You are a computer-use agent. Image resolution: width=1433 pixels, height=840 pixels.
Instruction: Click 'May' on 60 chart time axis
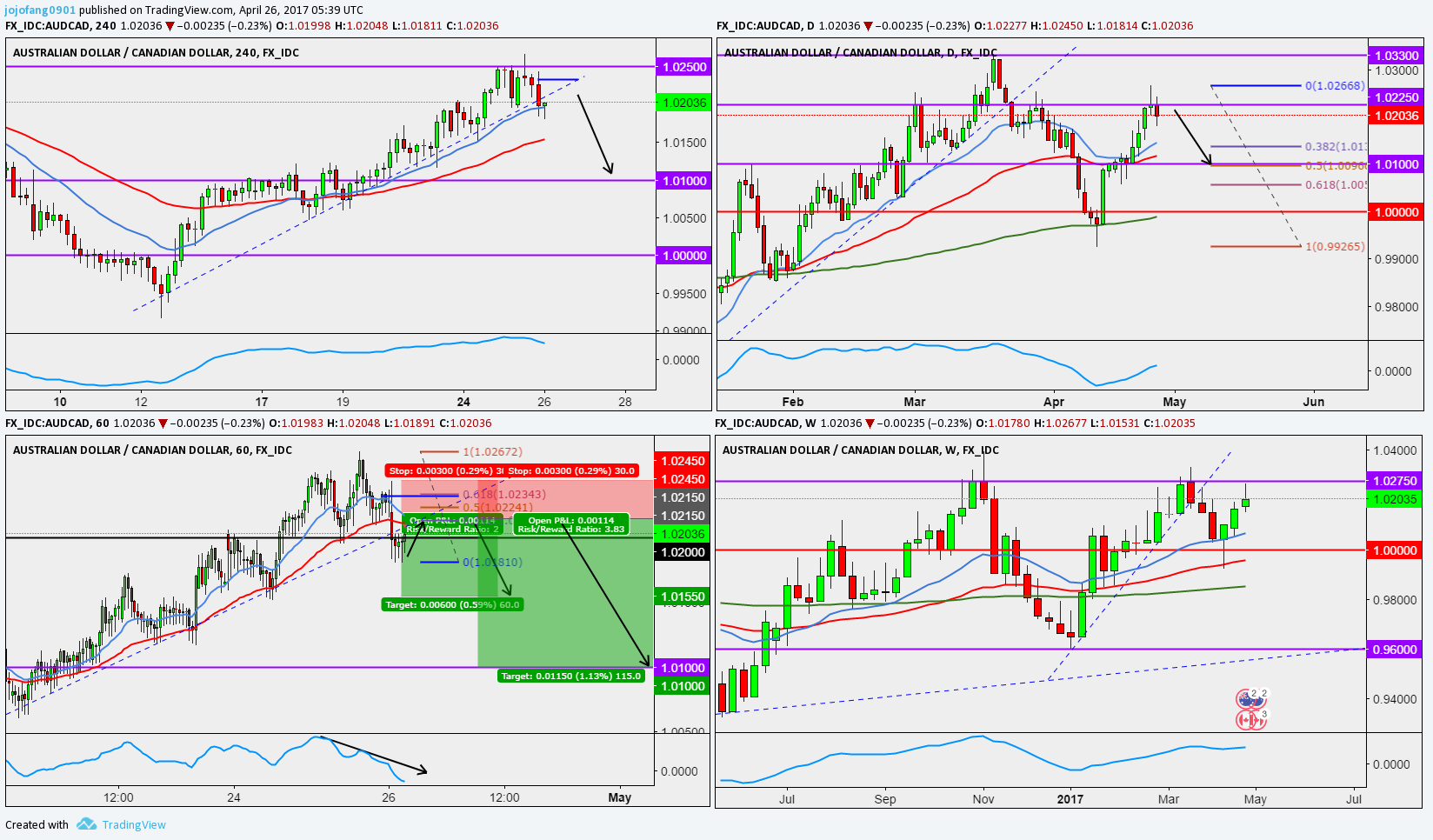(619, 797)
